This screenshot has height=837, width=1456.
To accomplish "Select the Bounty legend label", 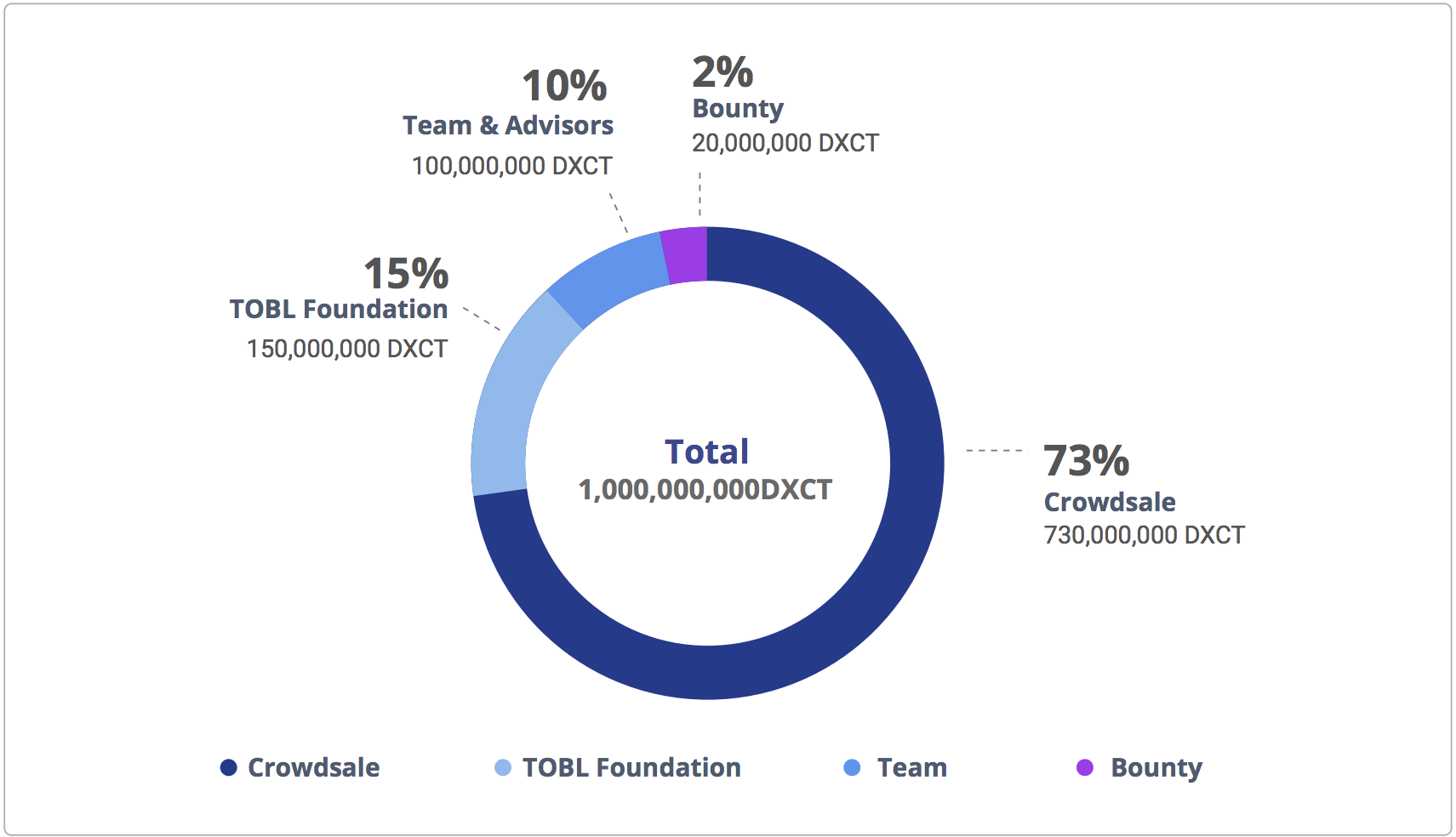I will click(x=1156, y=768).
